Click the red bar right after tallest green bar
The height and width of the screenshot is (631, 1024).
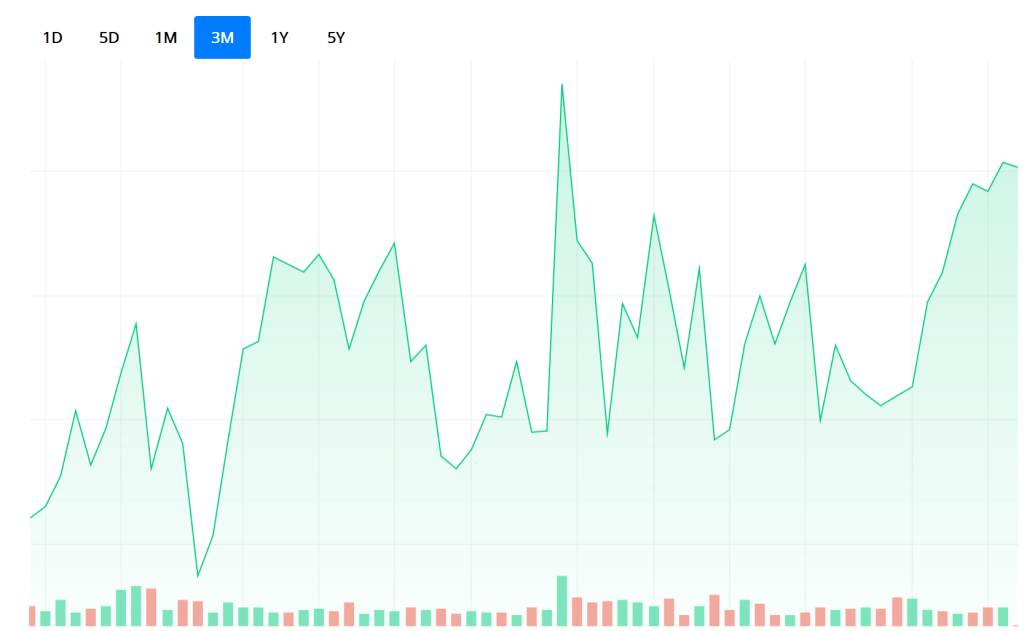(577, 611)
